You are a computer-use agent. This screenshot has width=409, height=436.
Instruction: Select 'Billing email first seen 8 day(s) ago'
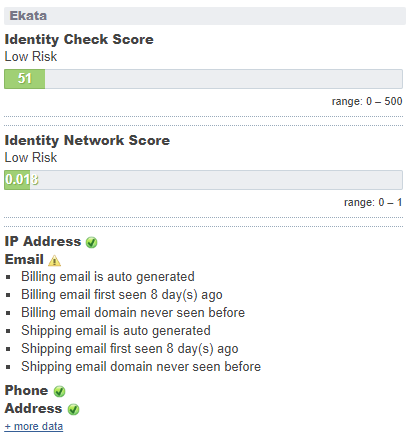pyautogui.click(x=122, y=295)
